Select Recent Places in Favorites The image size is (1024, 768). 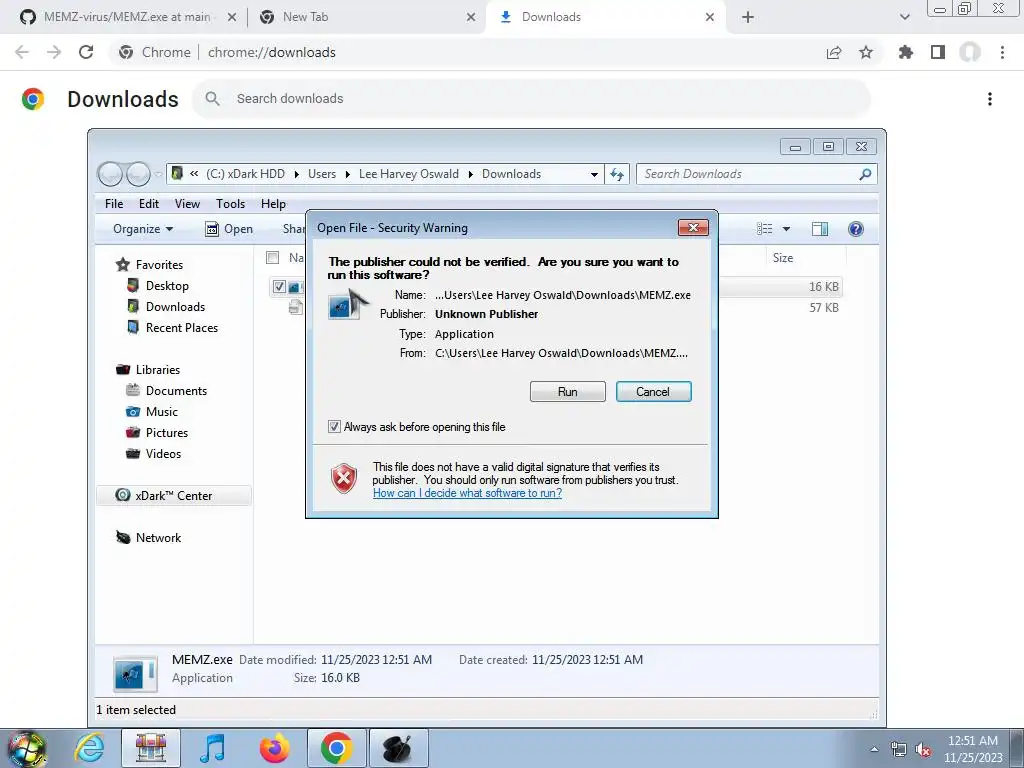[172, 327]
